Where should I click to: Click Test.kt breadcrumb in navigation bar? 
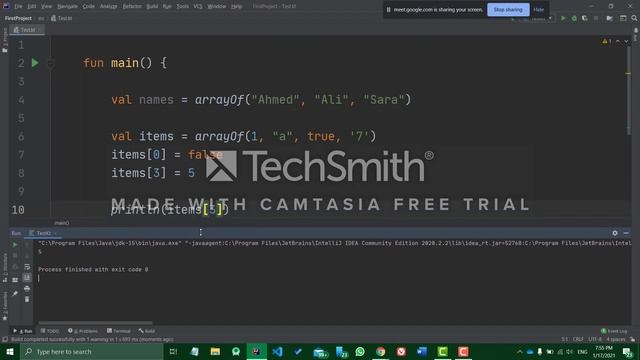point(62,18)
